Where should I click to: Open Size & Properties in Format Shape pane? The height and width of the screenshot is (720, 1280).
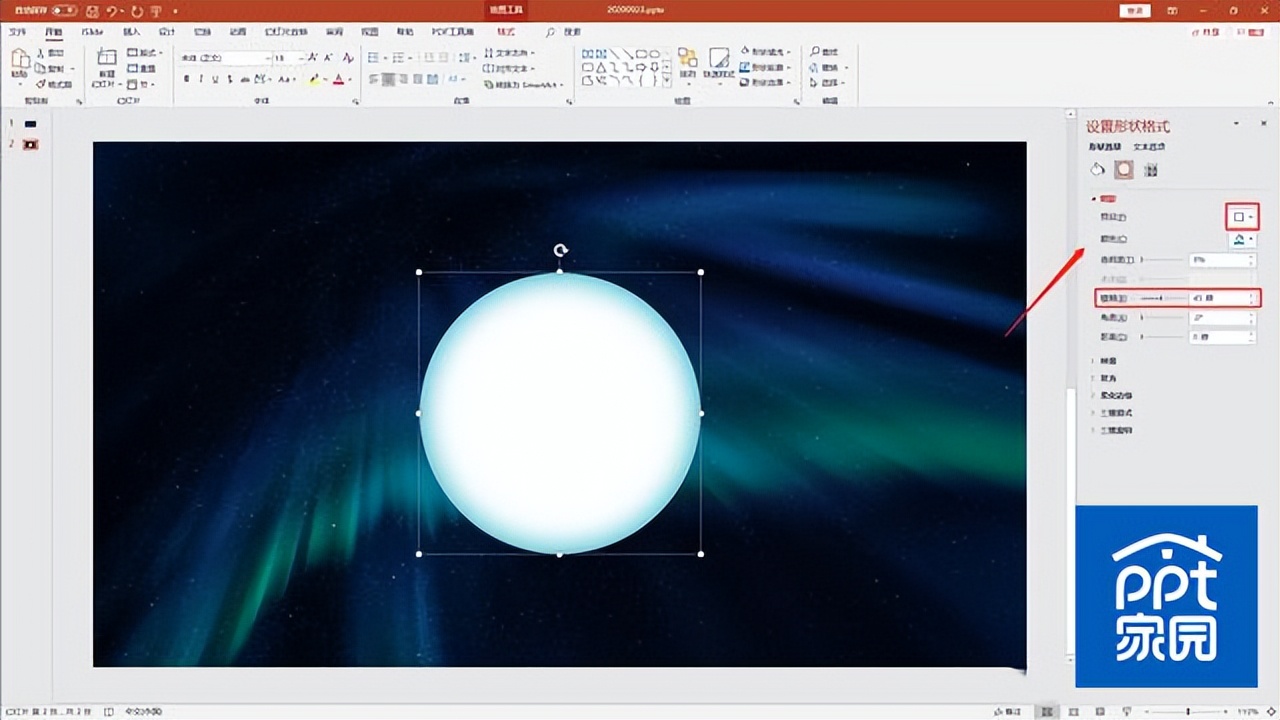pyautogui.click(x=1151, y=170)
